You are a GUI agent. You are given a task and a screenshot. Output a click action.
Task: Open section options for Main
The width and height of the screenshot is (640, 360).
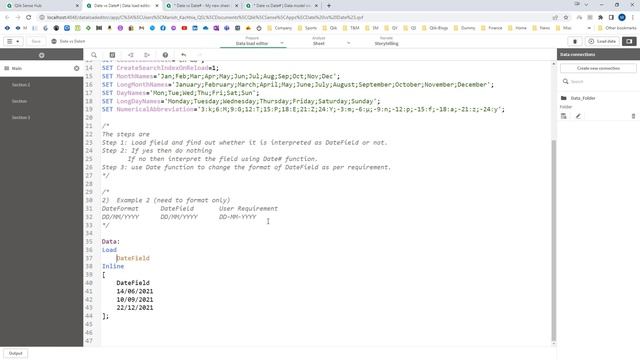[x=76, y=68]
